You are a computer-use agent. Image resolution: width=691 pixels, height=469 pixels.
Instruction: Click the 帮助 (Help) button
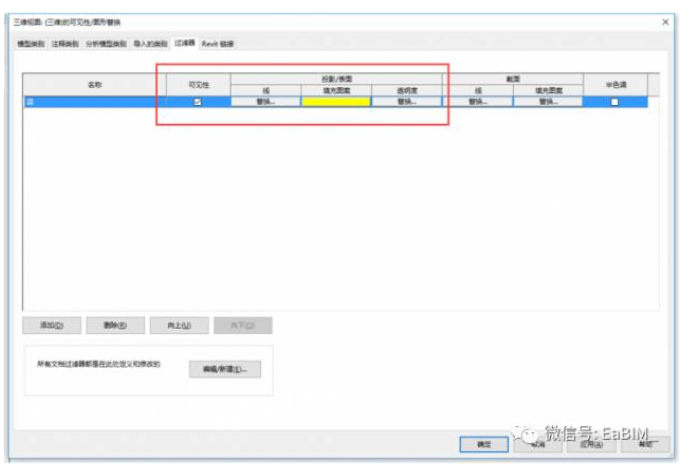click(x=645, y=444)
